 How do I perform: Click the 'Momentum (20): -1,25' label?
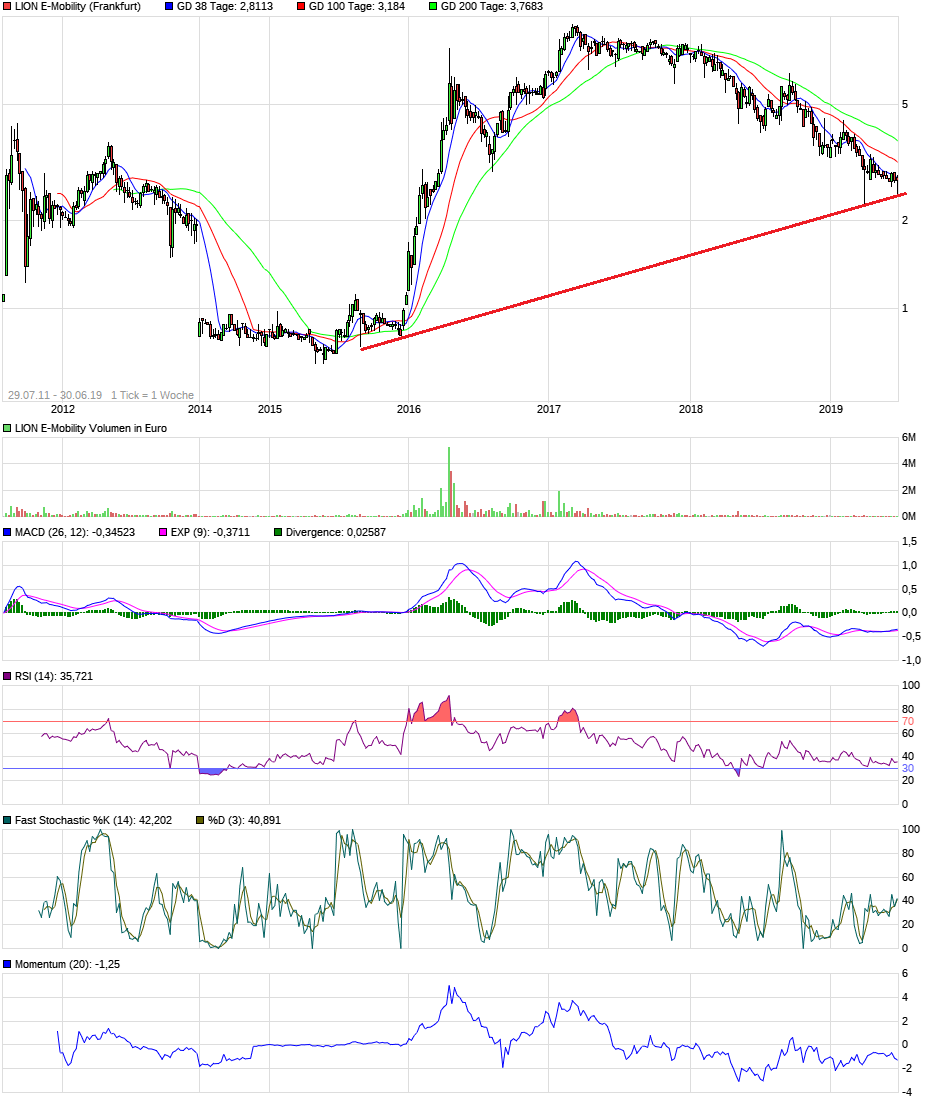pos(67,964)
